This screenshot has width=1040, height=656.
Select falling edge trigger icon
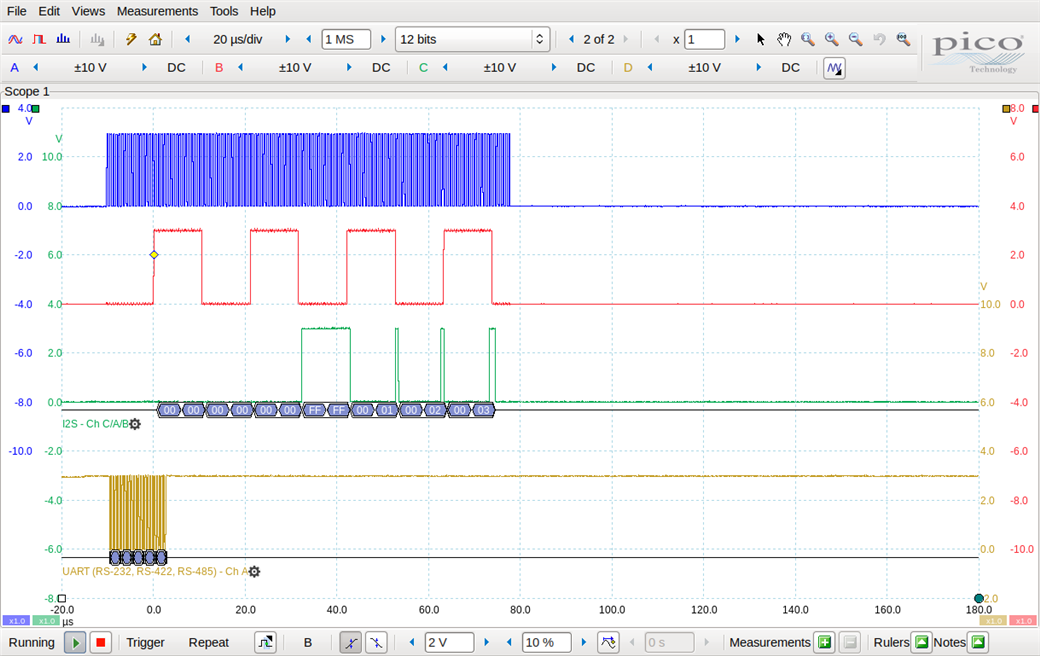[376, 642]
